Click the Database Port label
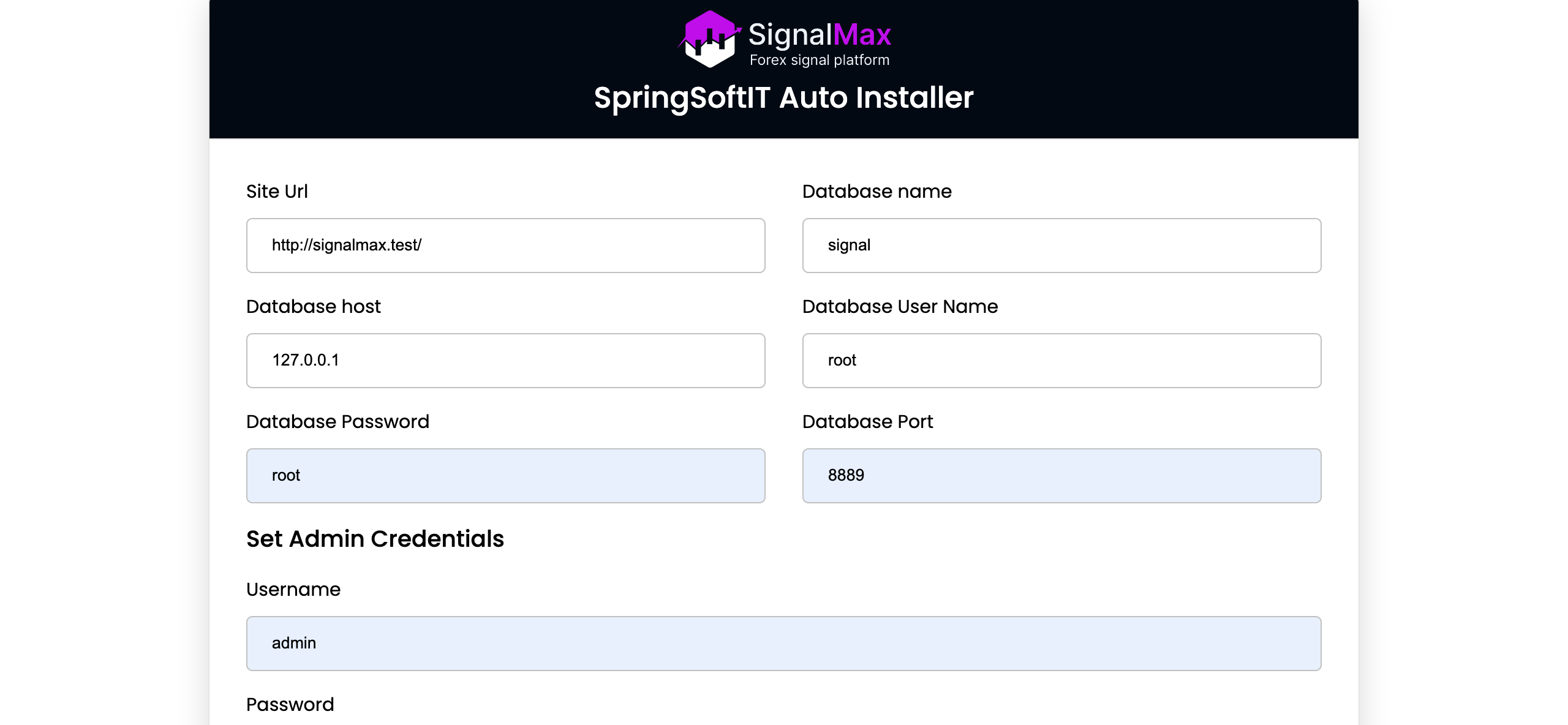 click(867, 422)
